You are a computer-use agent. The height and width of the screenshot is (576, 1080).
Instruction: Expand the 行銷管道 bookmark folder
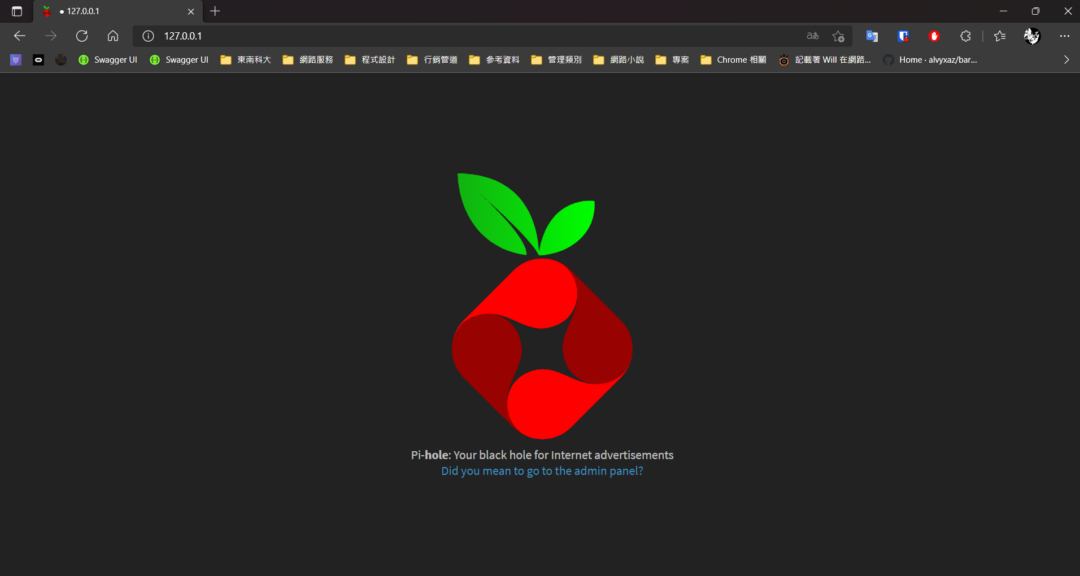click(x=432, y=60)
